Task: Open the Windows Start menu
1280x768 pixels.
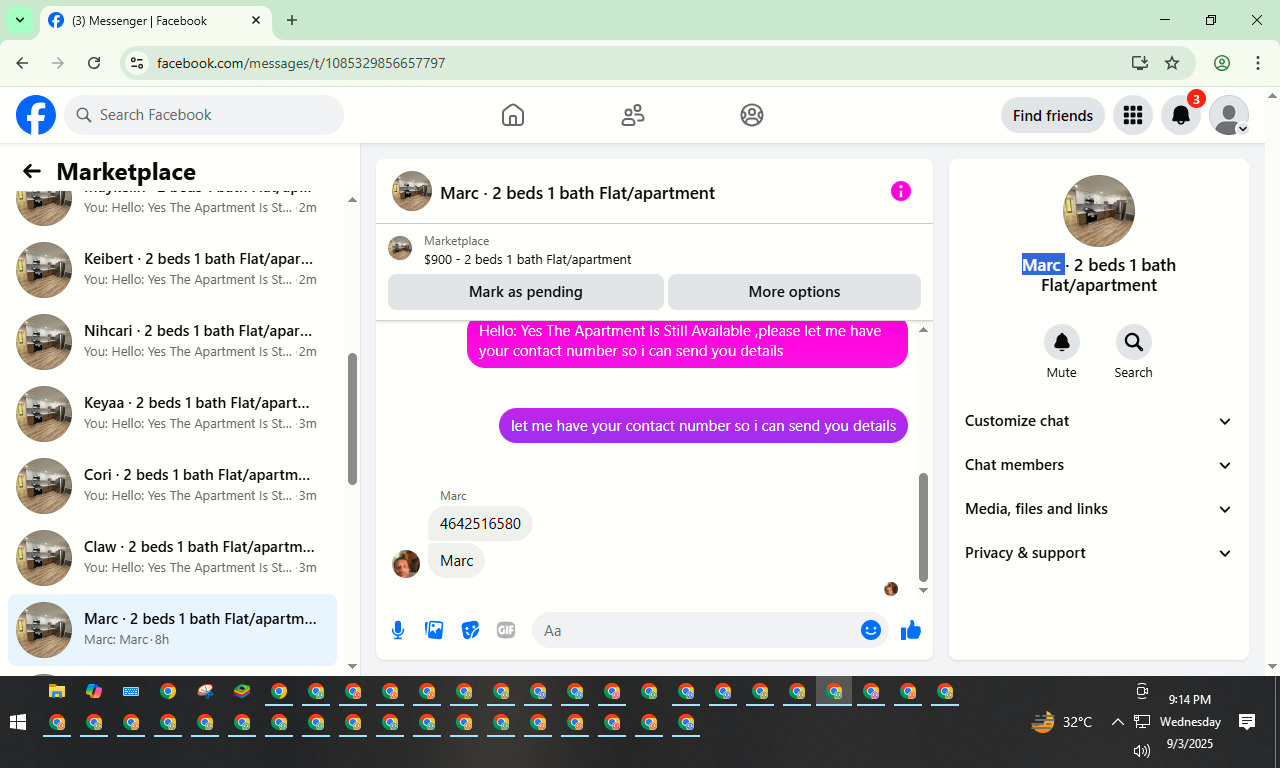Action: pos(18,722)
